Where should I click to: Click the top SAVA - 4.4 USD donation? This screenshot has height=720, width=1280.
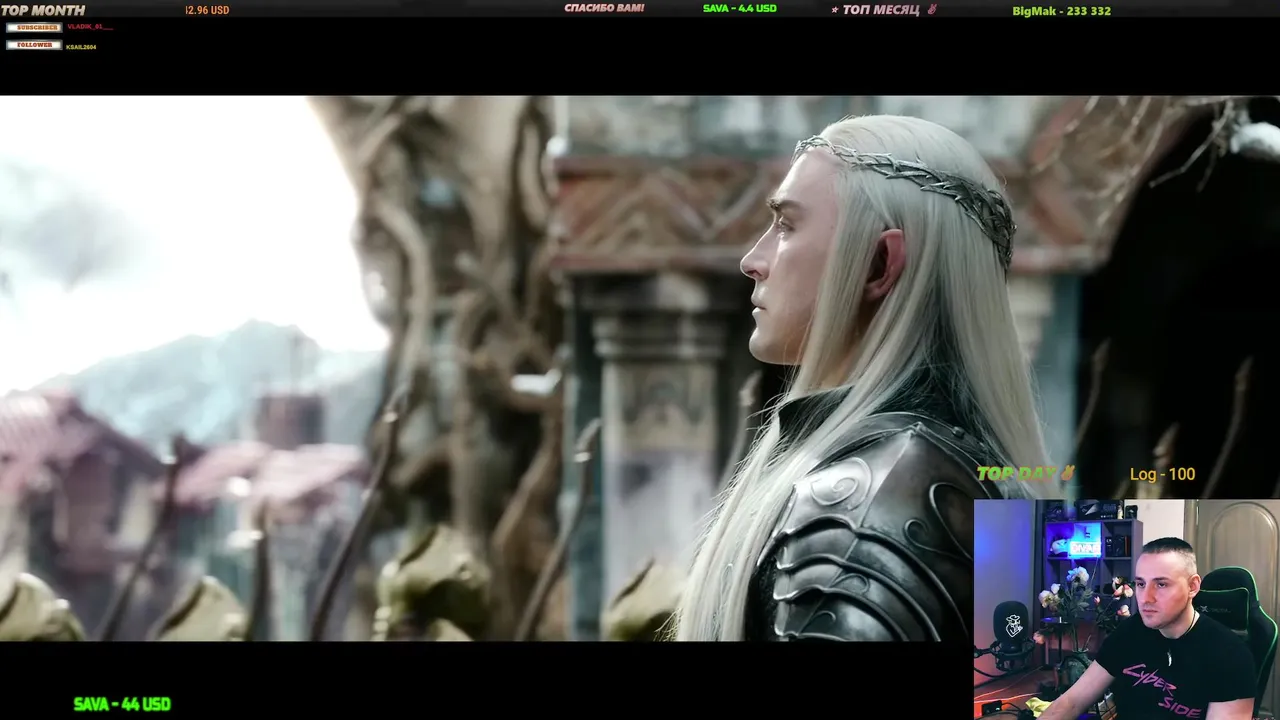(x=739, y=8)
